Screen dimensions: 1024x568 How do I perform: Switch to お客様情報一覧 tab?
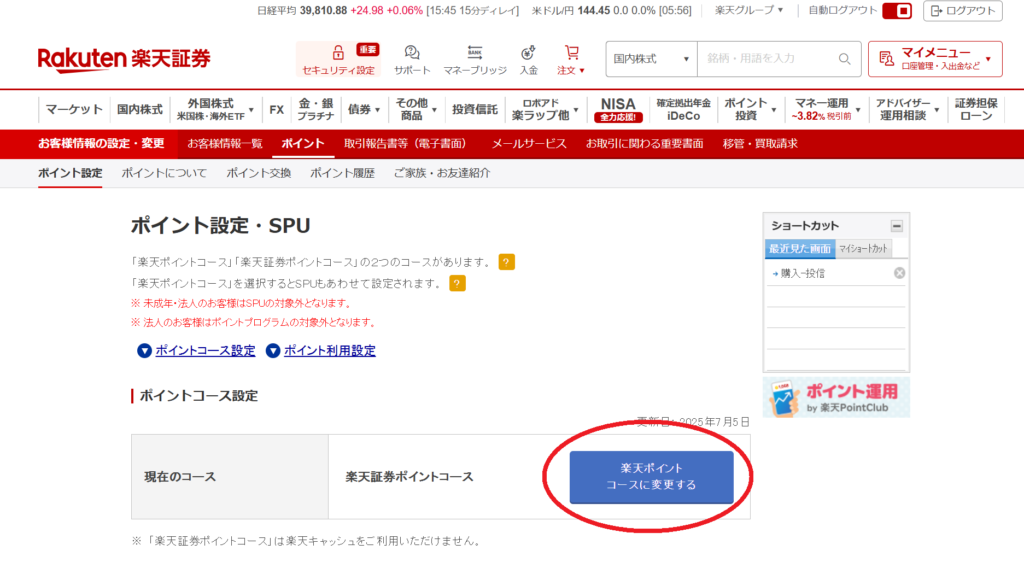(x=225, y=144)
